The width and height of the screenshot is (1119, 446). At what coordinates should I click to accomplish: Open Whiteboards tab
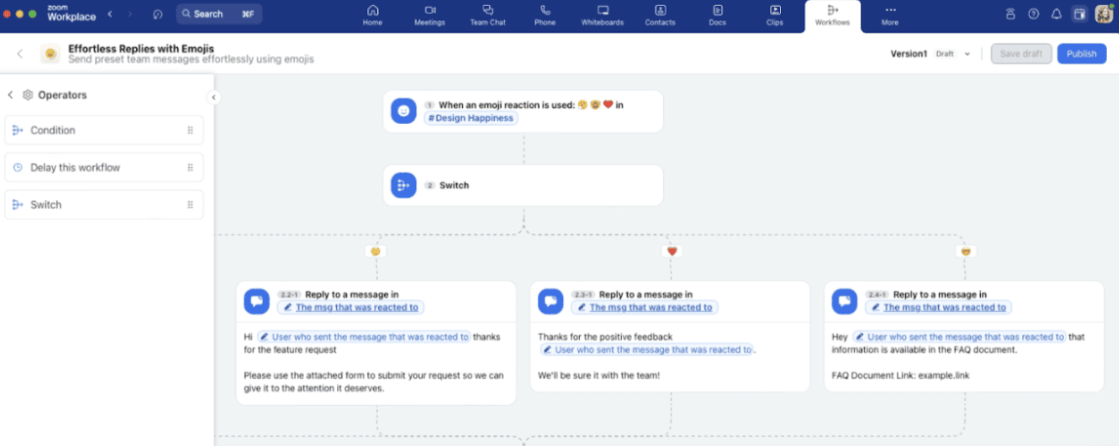(x=602, y=15)
